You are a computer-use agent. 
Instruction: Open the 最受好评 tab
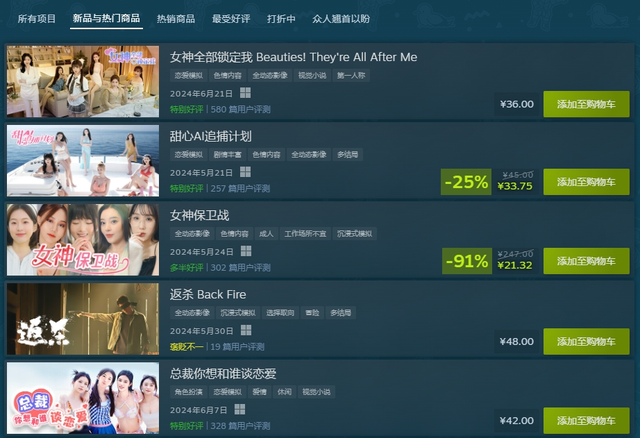click(x=231, y=19)
